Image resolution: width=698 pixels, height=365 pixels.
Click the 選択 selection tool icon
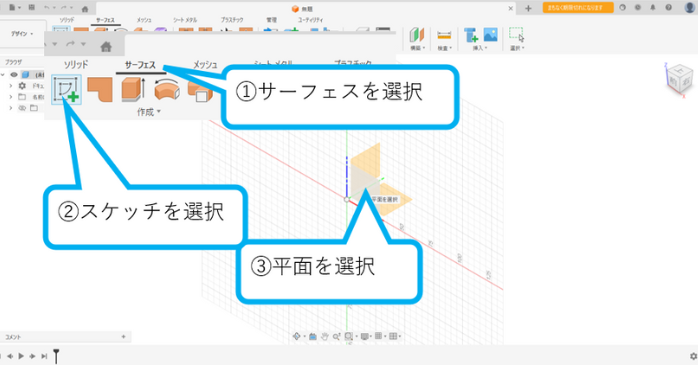click(516, 35)
